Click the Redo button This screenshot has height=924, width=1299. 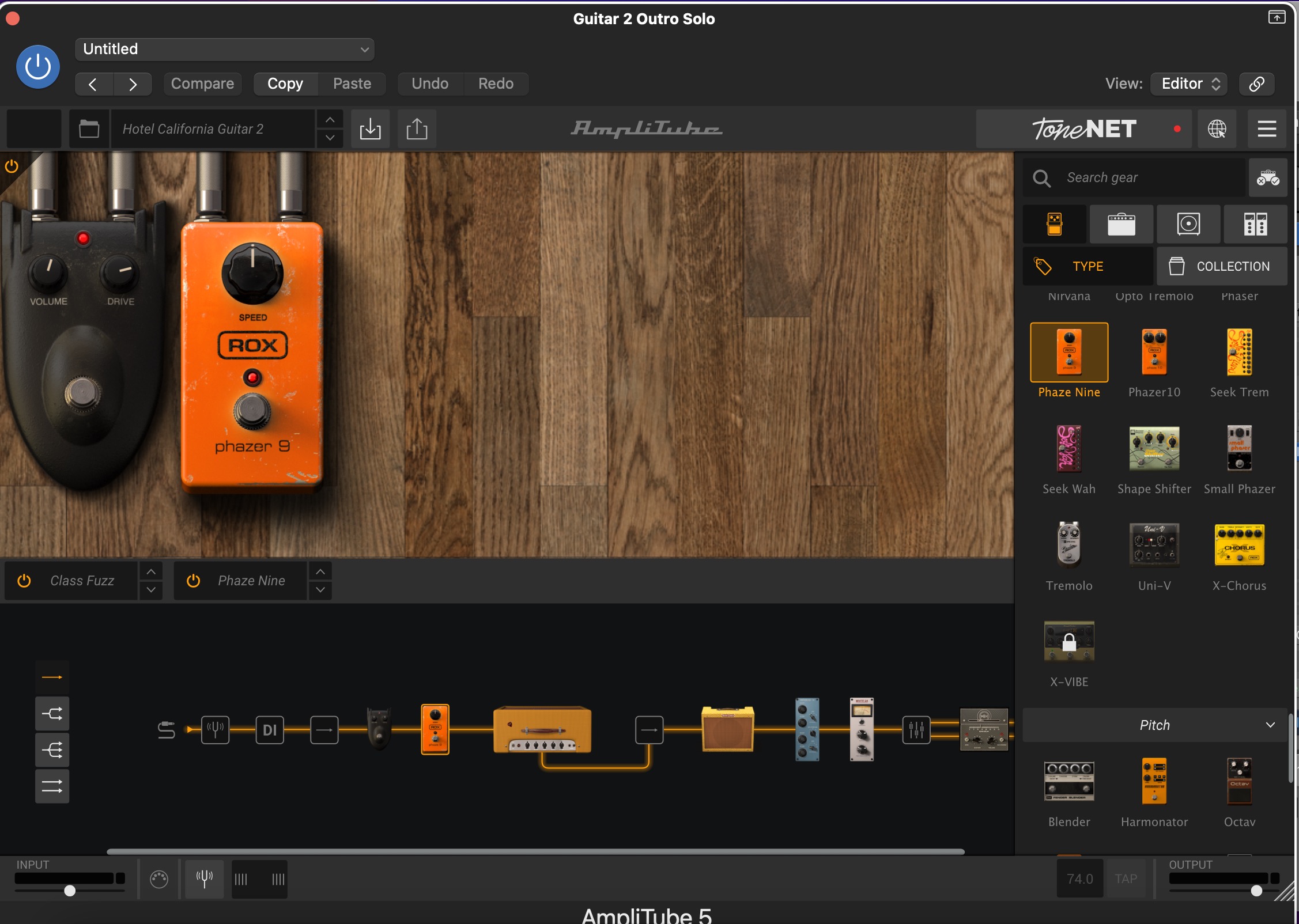(x=496, y=84)
